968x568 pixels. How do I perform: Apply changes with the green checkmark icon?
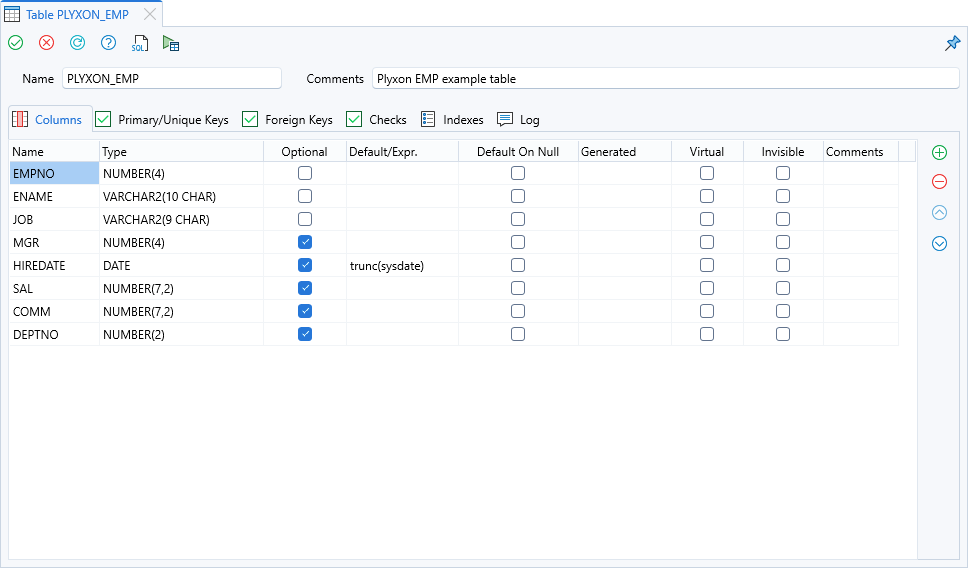click(15, 43)
